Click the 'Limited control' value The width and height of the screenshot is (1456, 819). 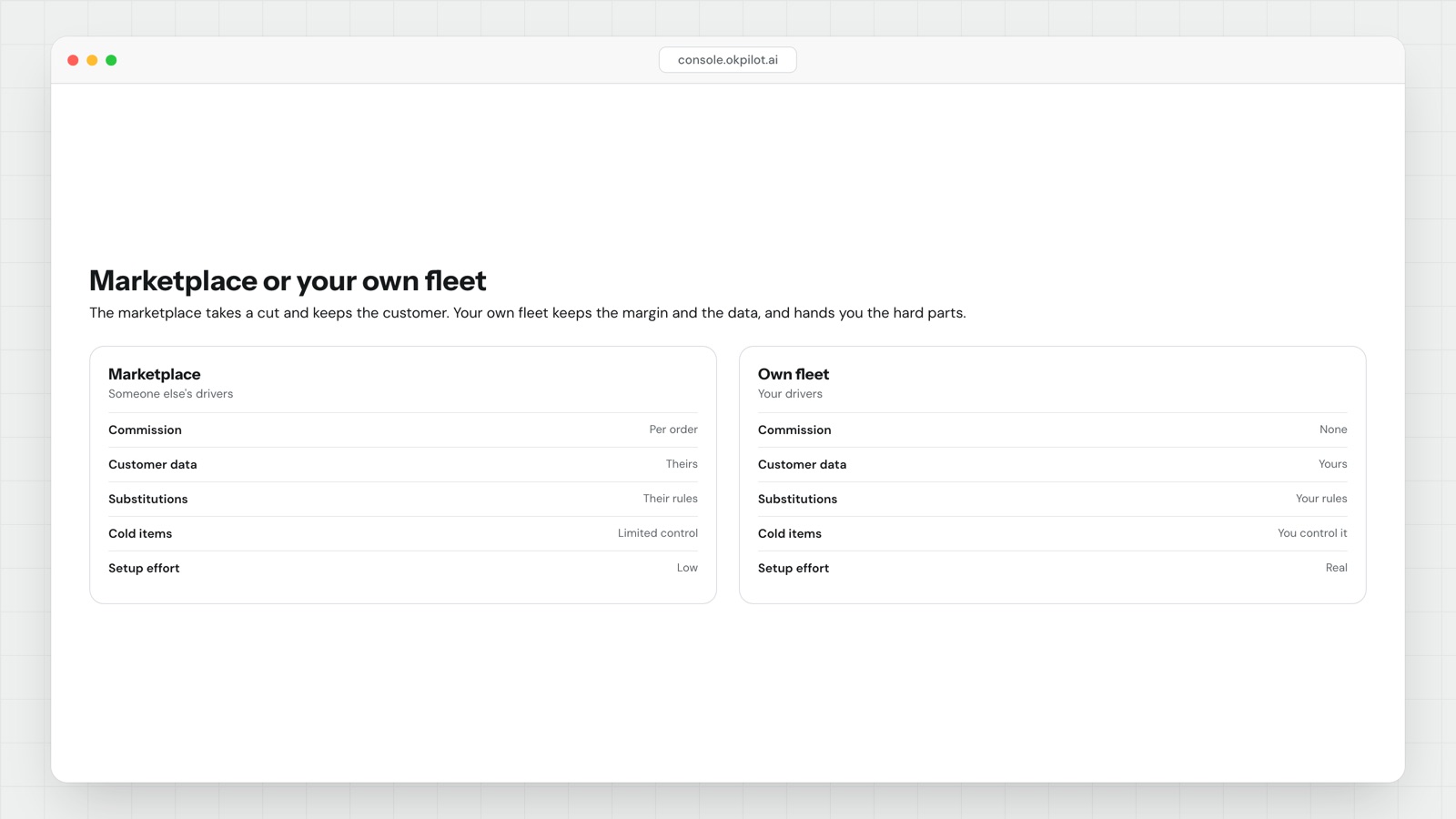[x=658, y=533]
